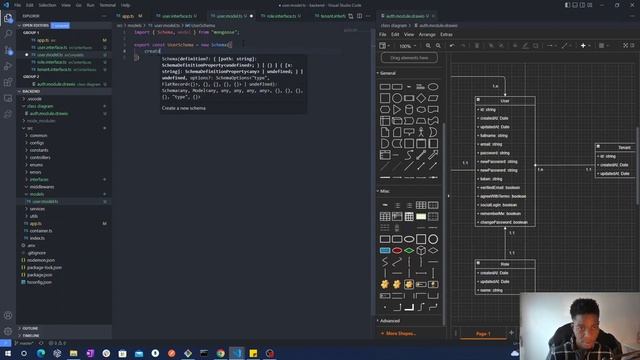Click the shadow icon in draw.io toolbar

536,46
